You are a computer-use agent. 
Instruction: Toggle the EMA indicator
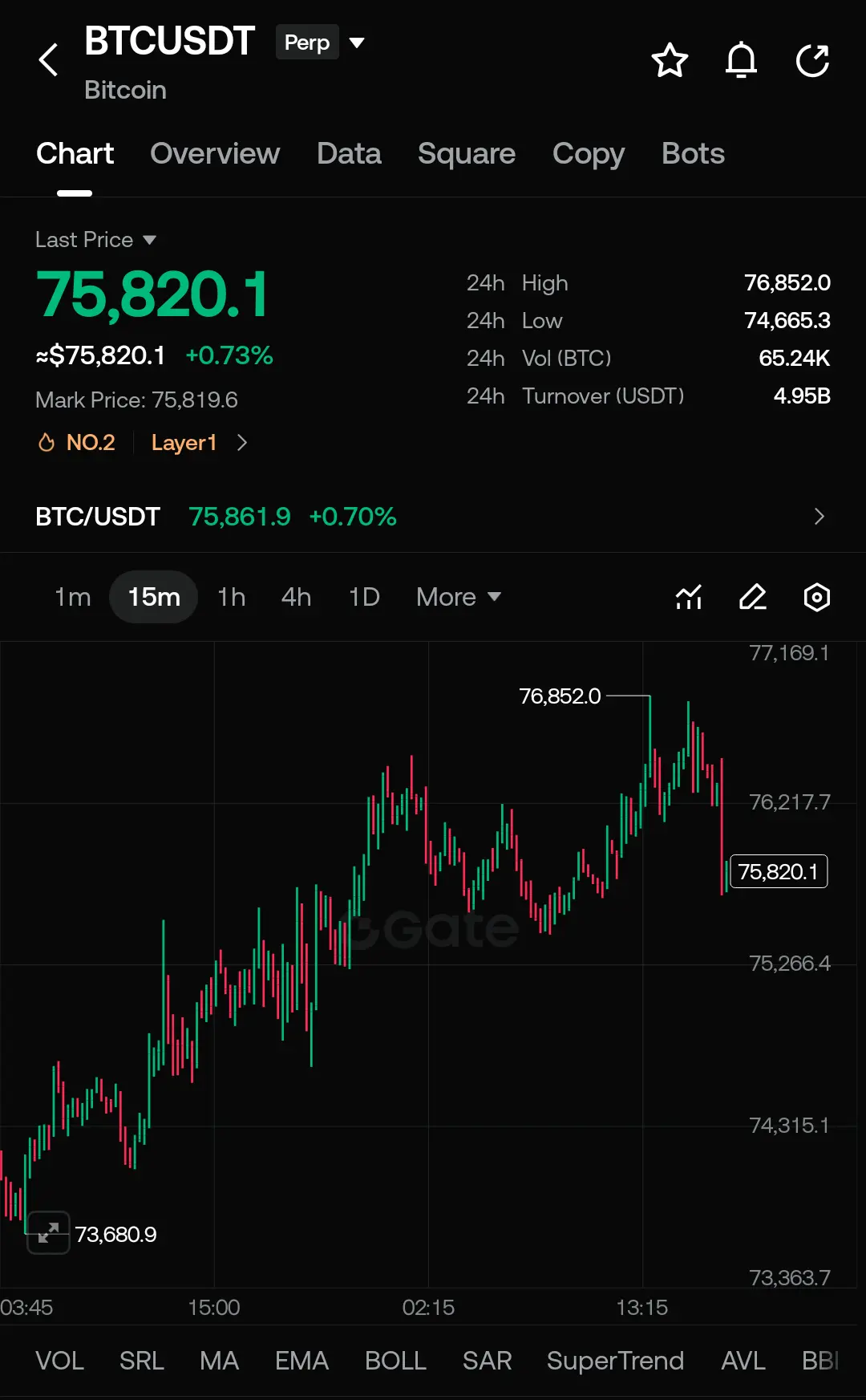point(301,1361)
